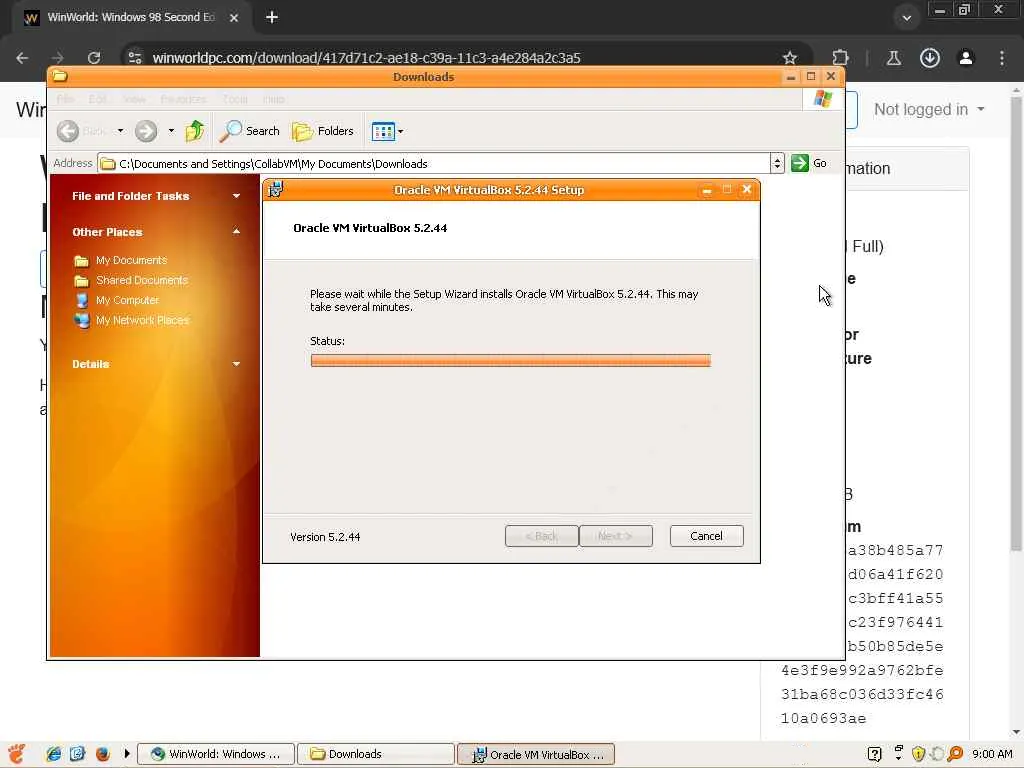The height and width of the screenshot is (768, 1024).
Task: Click the Forward arrow in Downloads toolbar
Action: pyautogui.click(x=146, y=131)
